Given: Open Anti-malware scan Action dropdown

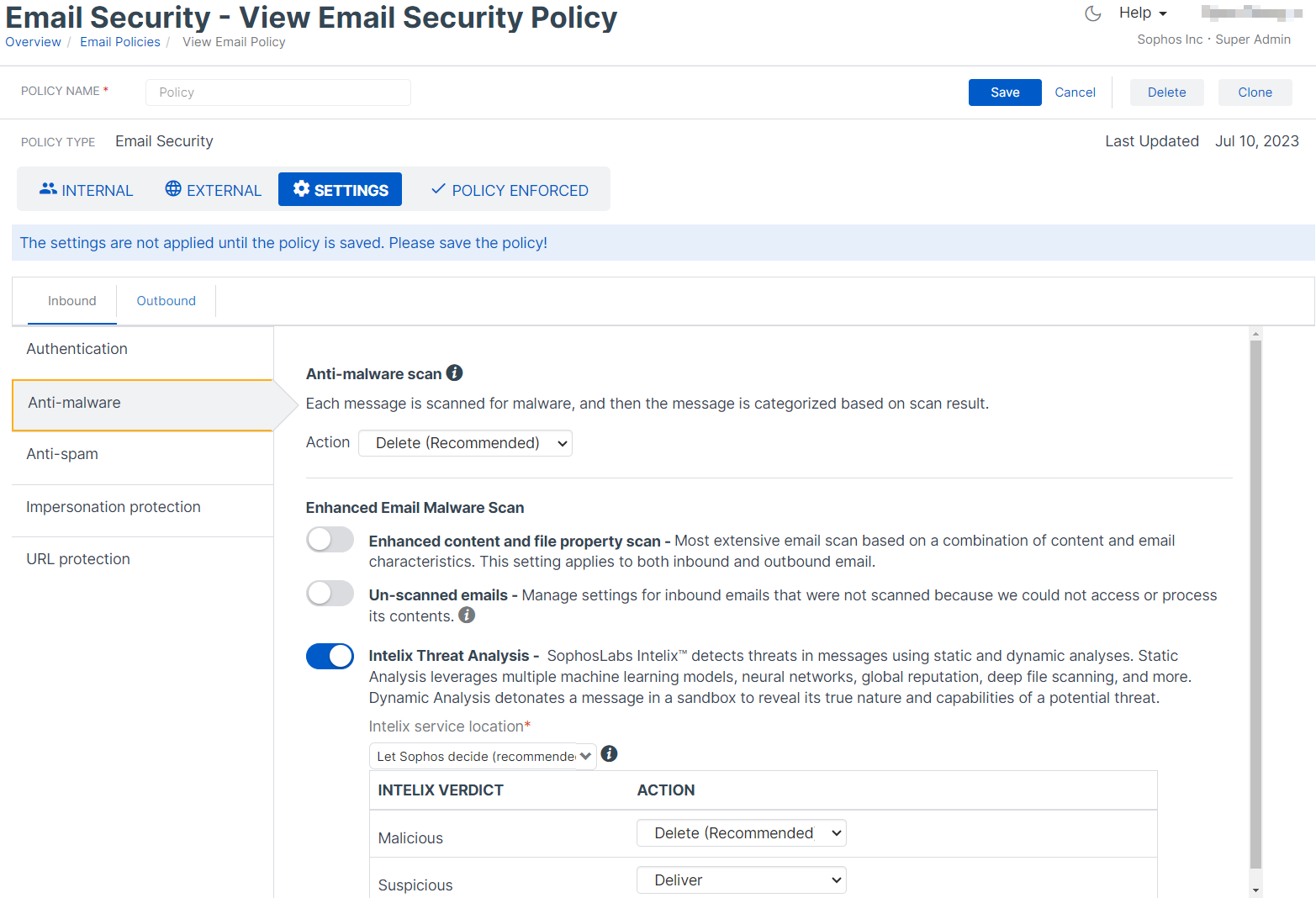Looking at the screenshot, I should click(465, 443).
